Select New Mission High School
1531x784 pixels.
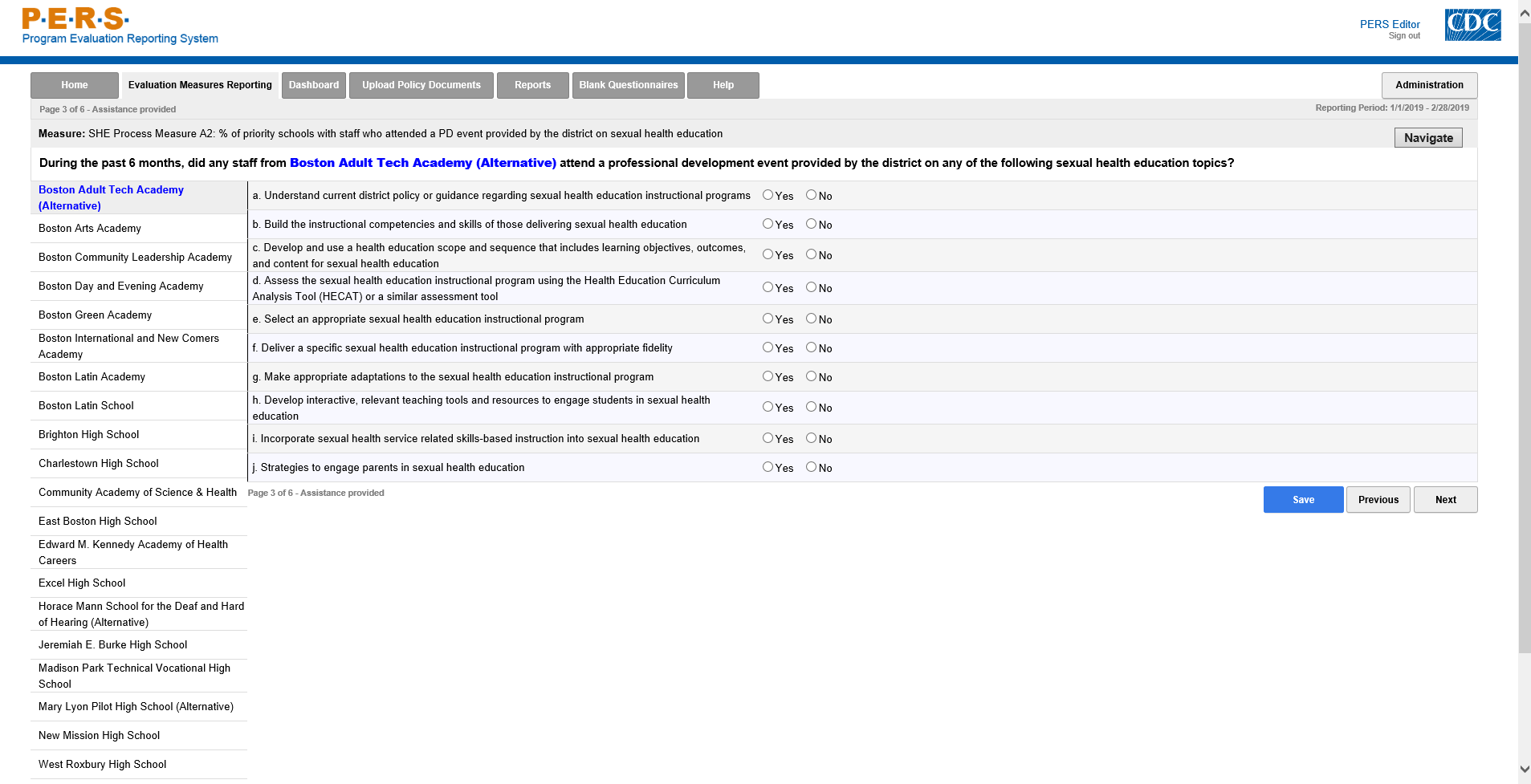139,736
